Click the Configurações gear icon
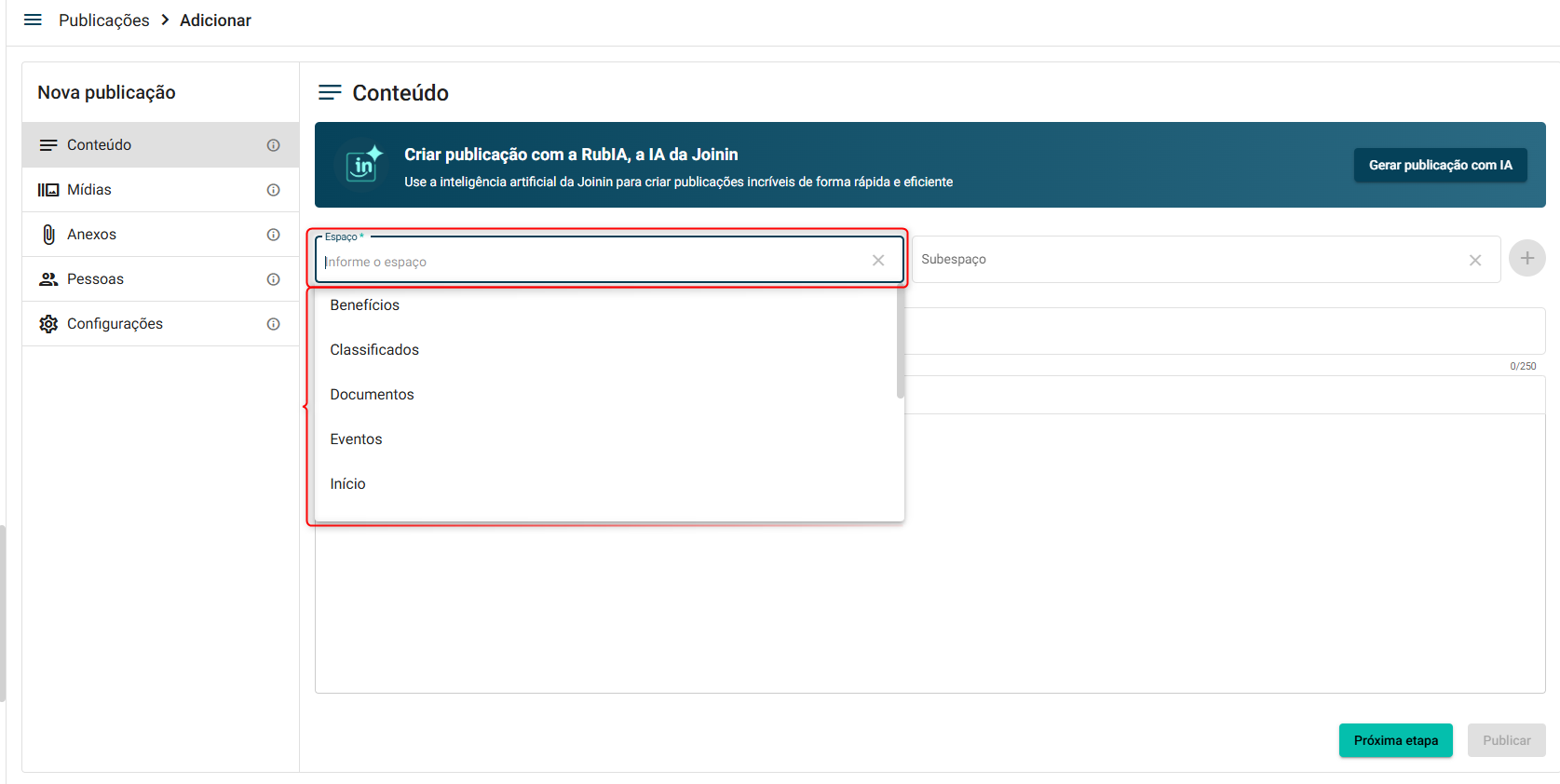The image size is (1560, 784). point(48,324)
